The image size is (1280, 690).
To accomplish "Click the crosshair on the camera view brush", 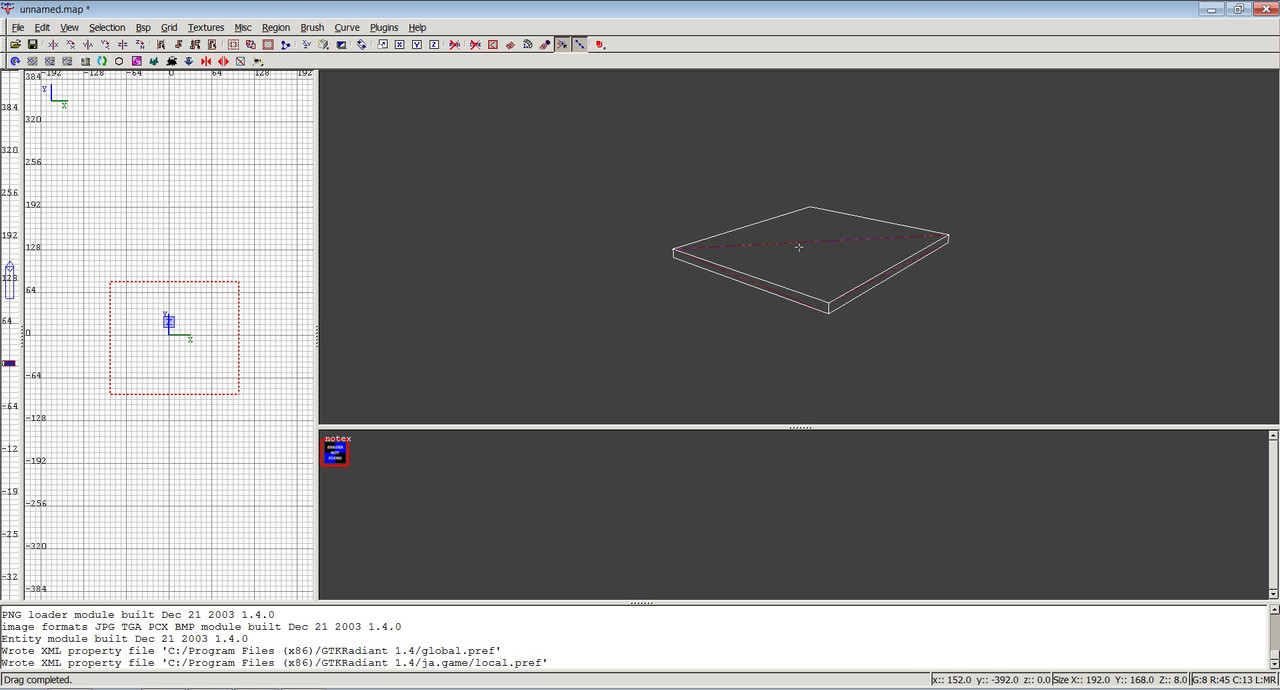I will (799, 247).
